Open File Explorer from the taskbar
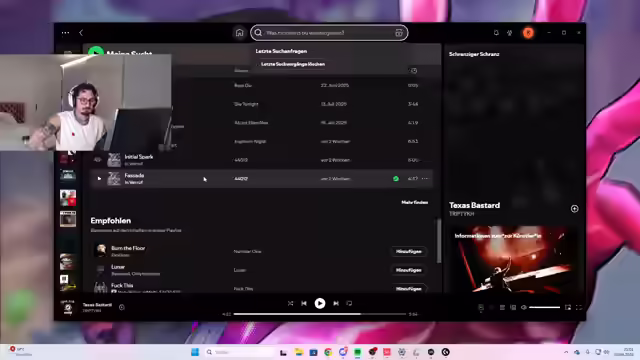This screenshot has width=640, height=360. pyautogui.click(x=299, y=352)
